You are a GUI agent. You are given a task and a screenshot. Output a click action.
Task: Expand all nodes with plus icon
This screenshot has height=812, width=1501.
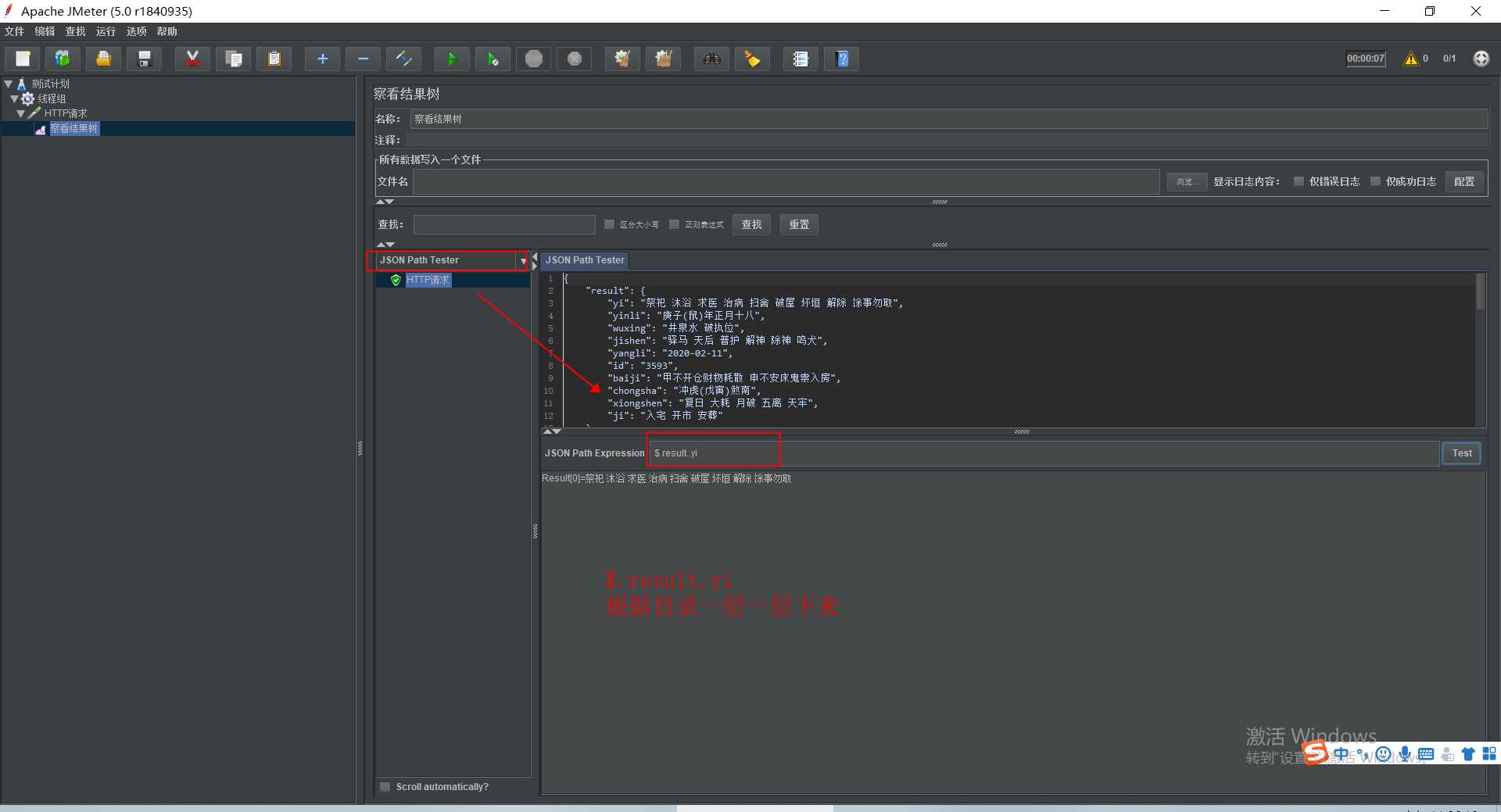322,59
